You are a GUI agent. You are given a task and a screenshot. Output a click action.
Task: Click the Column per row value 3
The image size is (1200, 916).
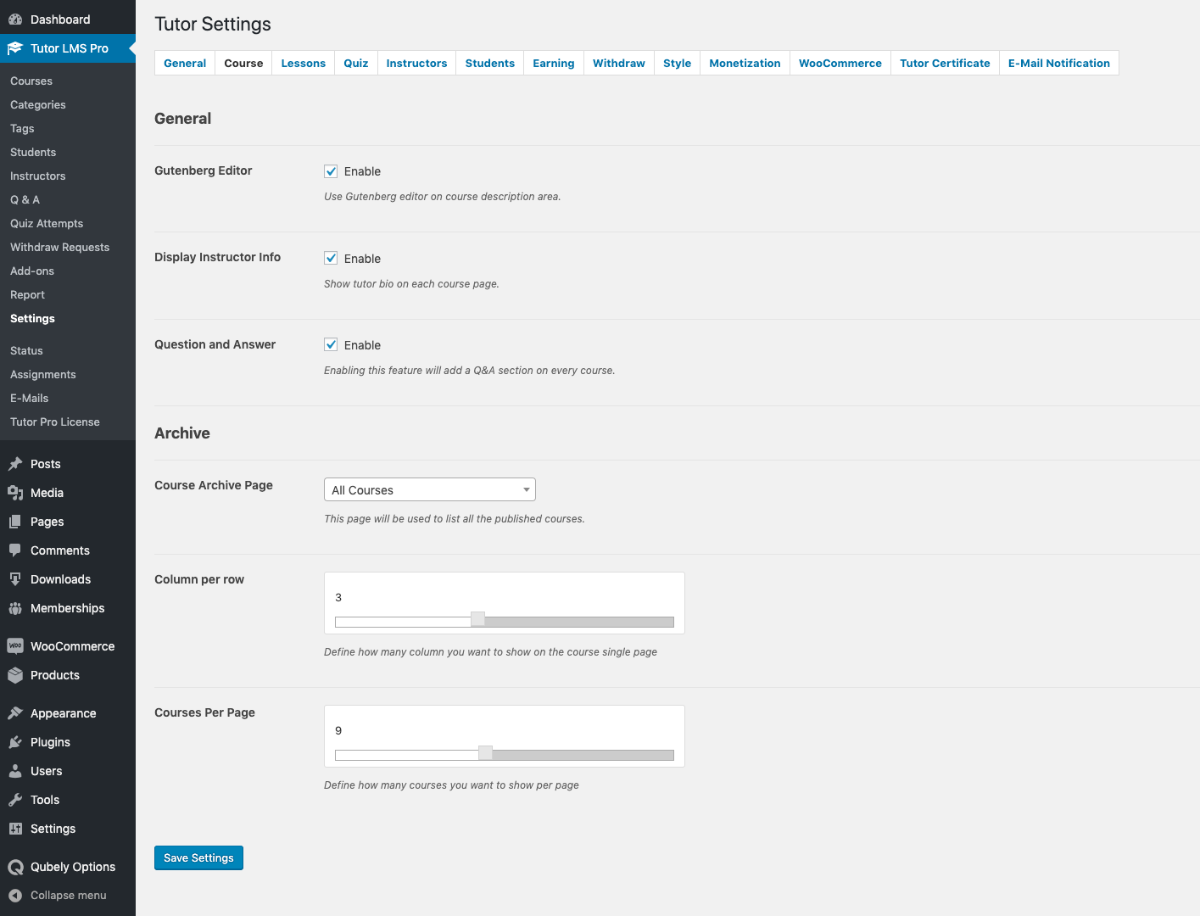pyautogui.click(x=338, y=598)
